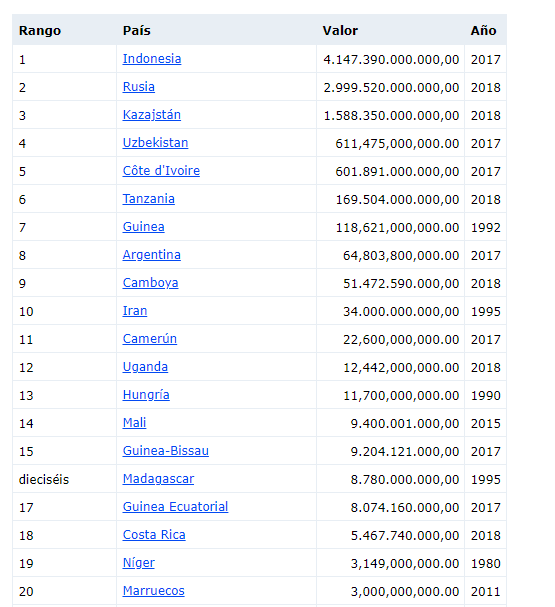Click the País column header
Viewport: 555px width, 607px height.
pos(137,31)
